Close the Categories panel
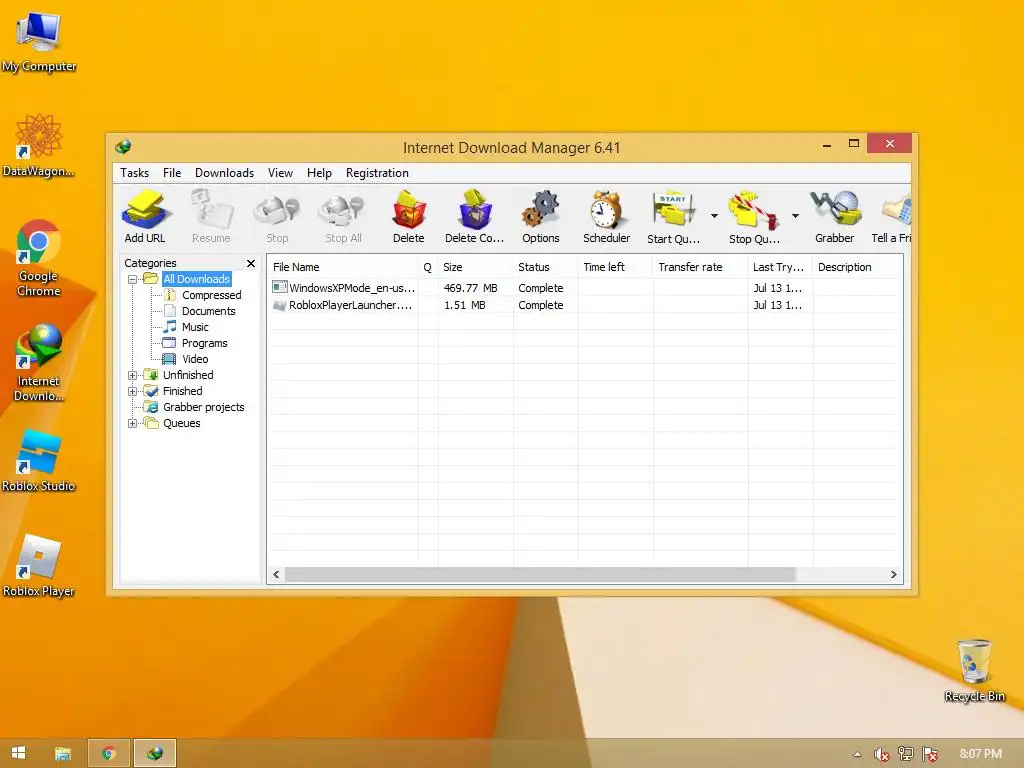Image resolution: width=1024 pixels, height=768 pixels. 251,263
